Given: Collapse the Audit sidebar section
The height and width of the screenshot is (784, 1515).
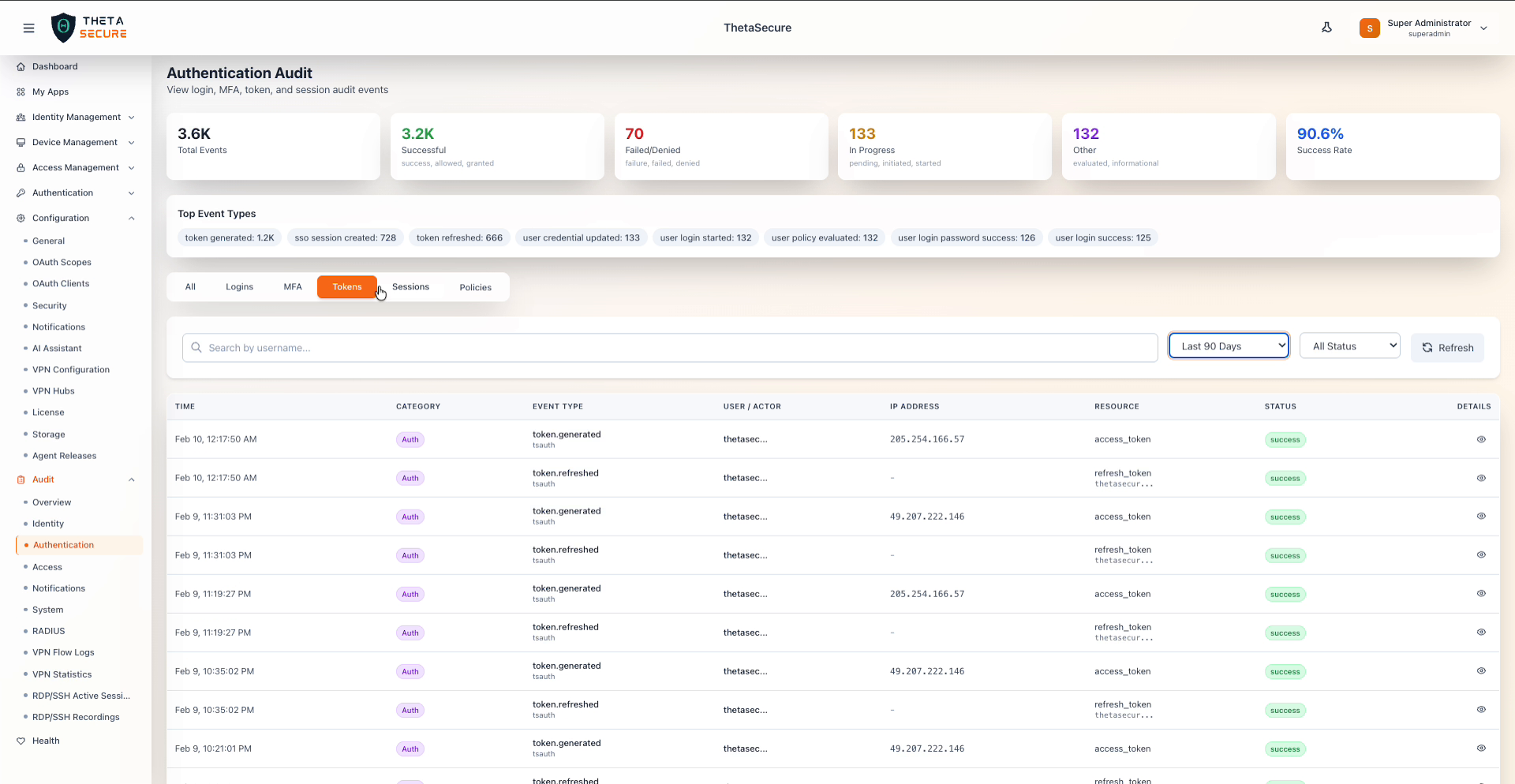Looking at the screenshot, I should (x=131, y=480).
